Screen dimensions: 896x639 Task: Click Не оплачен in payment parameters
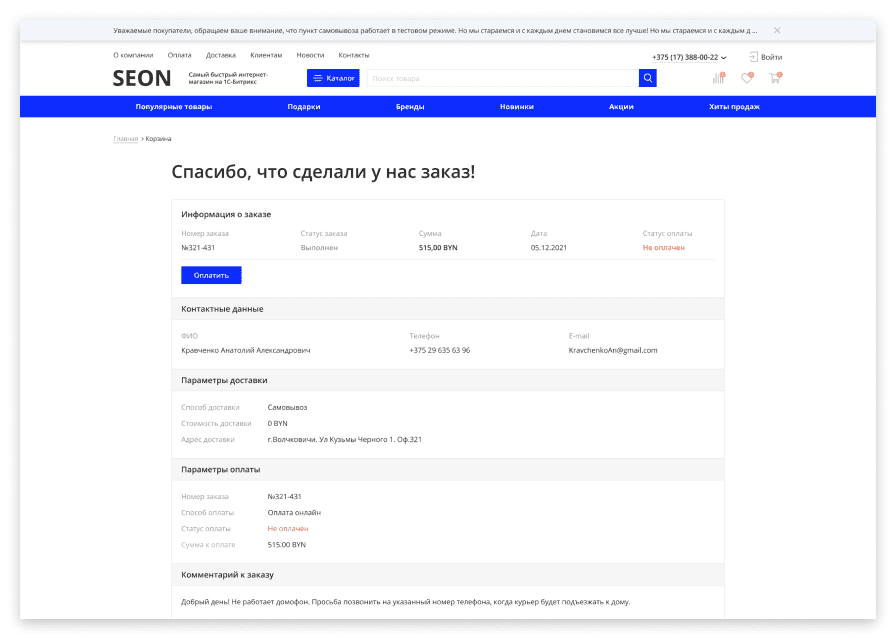[287, 528]
